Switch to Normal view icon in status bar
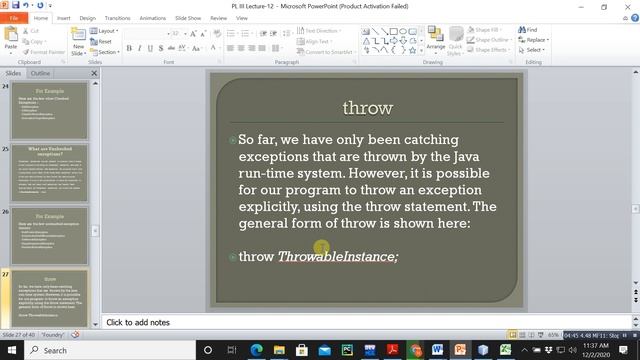640x360 pixels. [512, 335]
